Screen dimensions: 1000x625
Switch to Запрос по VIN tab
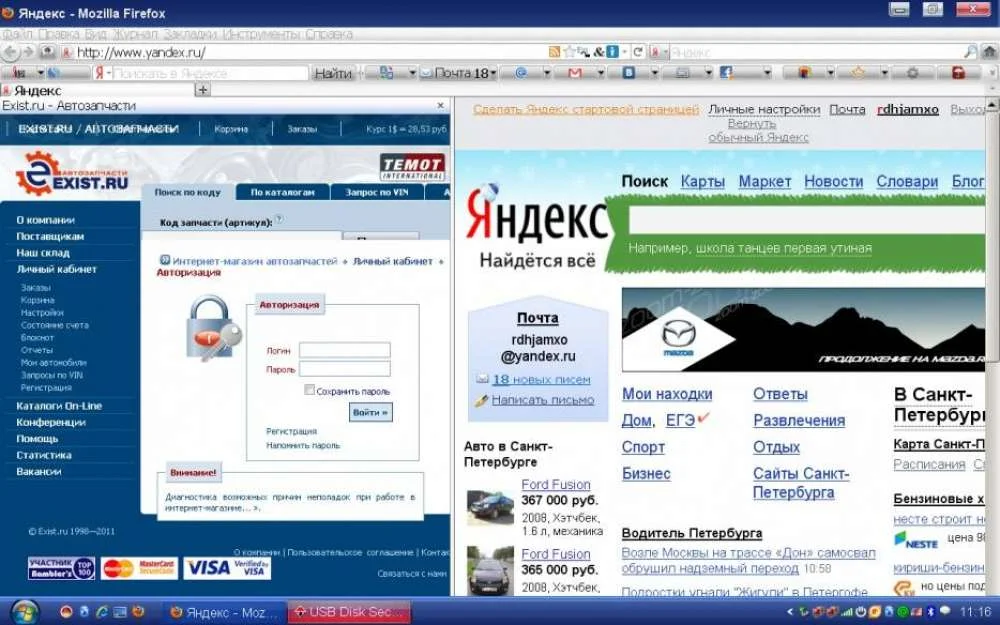click(377, 192)
